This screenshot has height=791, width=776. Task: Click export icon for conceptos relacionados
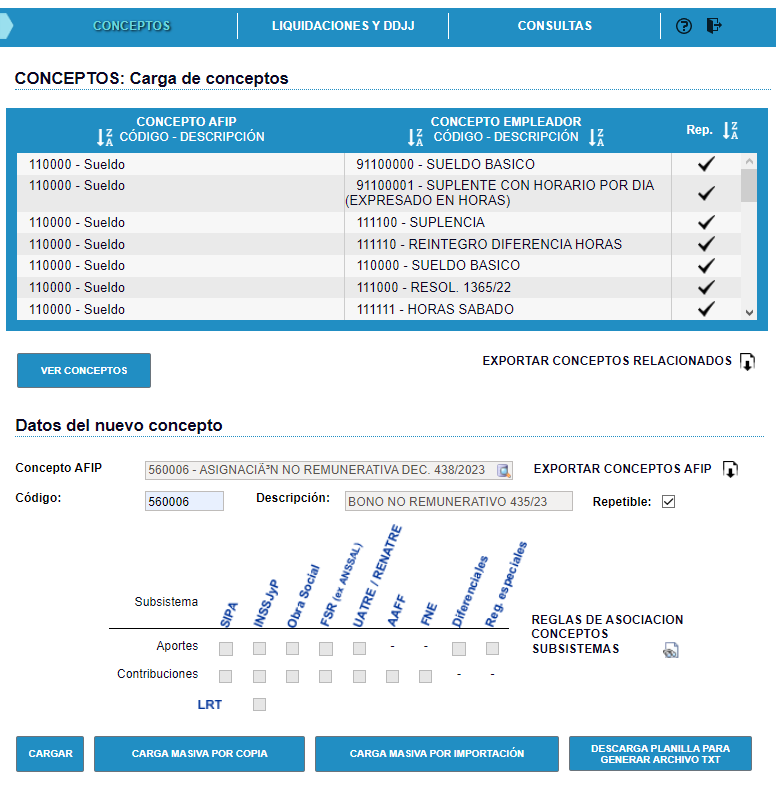pos(747,361)
